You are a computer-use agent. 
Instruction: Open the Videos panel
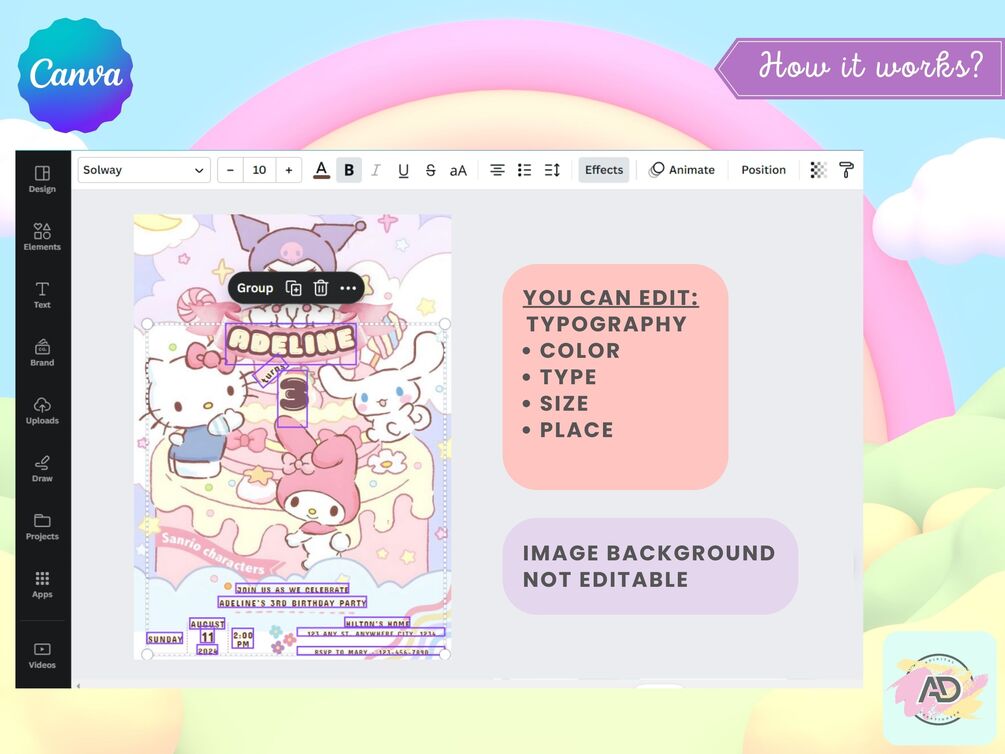pyautogui.click(x=42, y=655)
